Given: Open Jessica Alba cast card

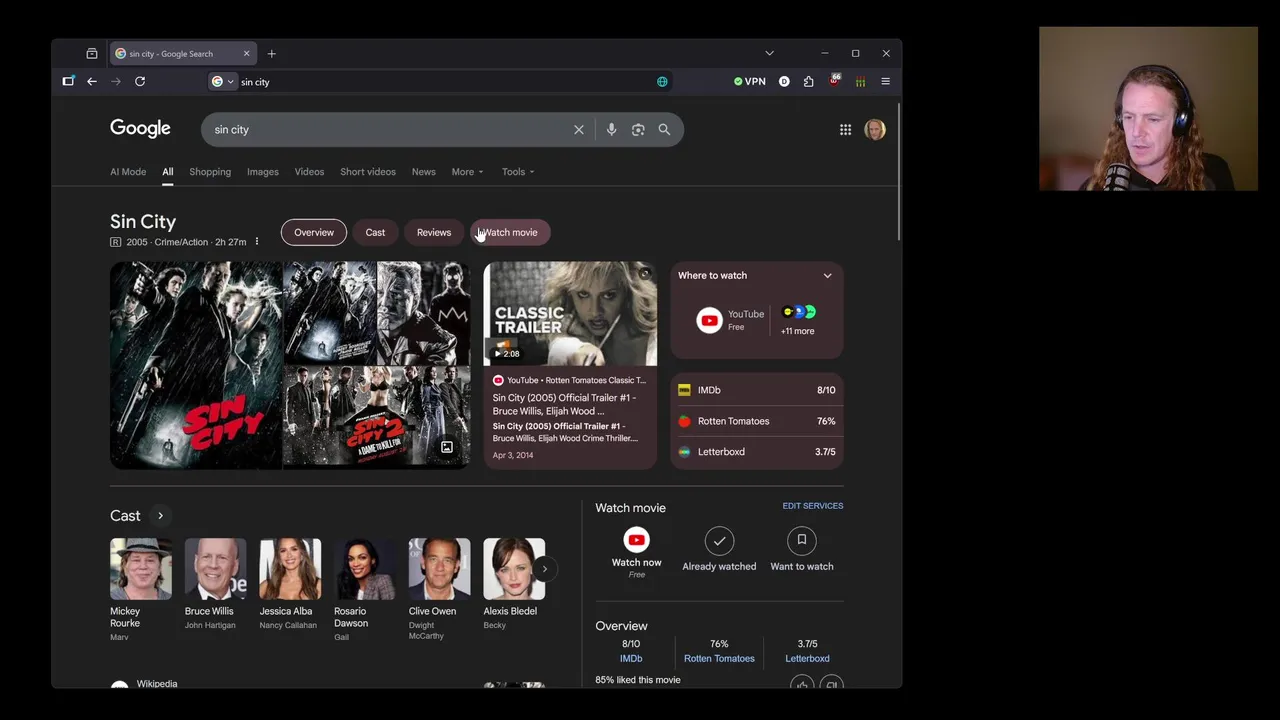Looking at the screenshot, I should (290, 585).
